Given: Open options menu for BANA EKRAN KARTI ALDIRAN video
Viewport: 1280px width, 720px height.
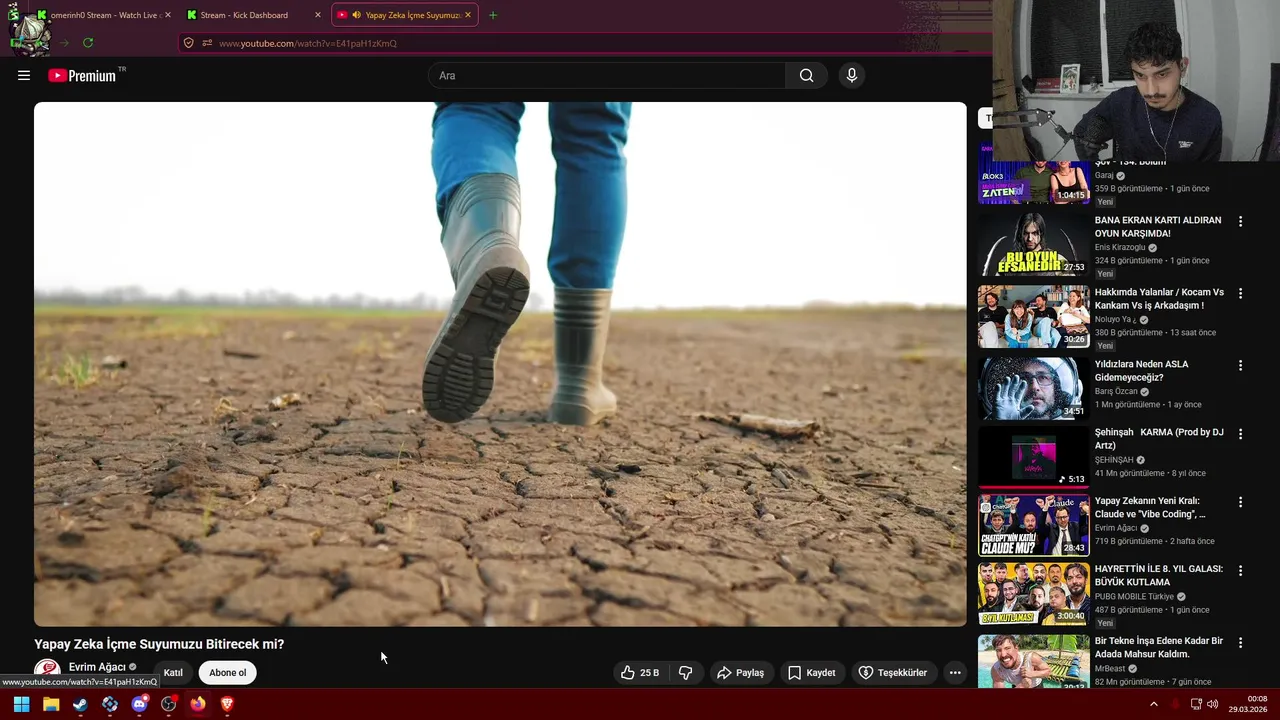Looking at the screenshot, I should pos(1240,221).
